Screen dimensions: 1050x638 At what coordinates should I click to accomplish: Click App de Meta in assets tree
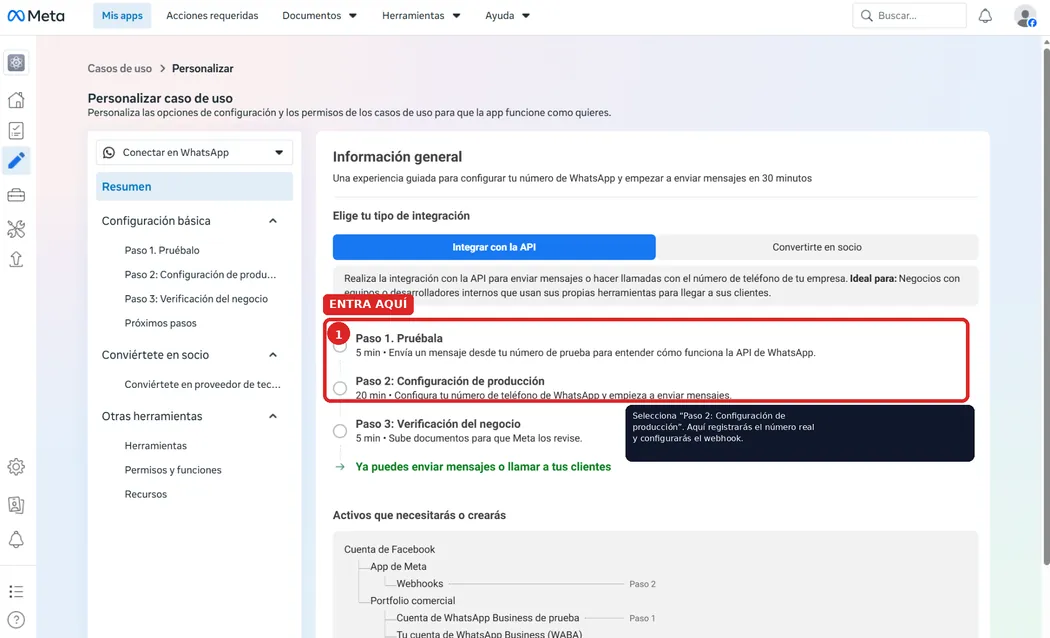(398, 566)
